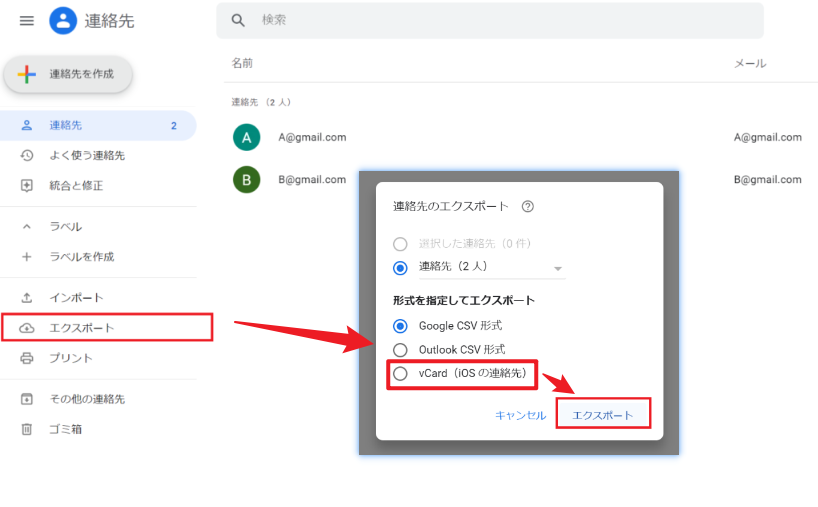This screenshot has width=818, height=507.
Task: Open インポート in the sidebar
Action: 76,298
